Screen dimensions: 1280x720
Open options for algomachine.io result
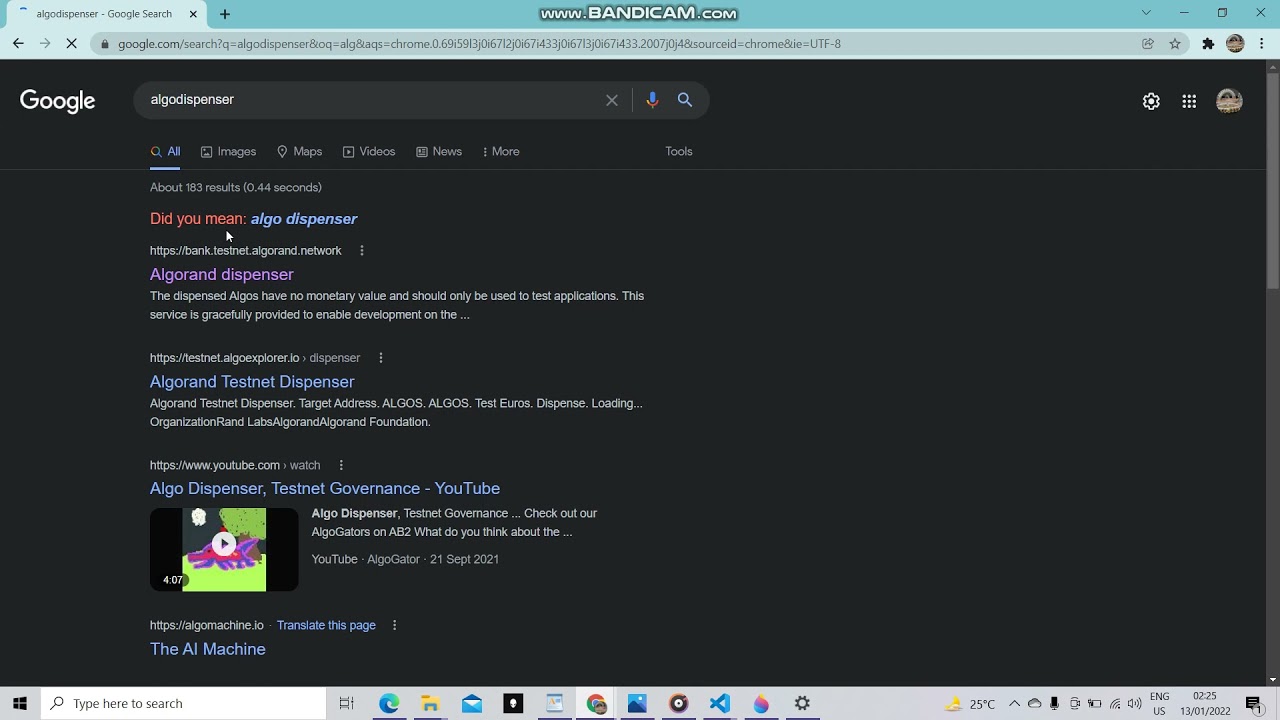pos(394,625)
